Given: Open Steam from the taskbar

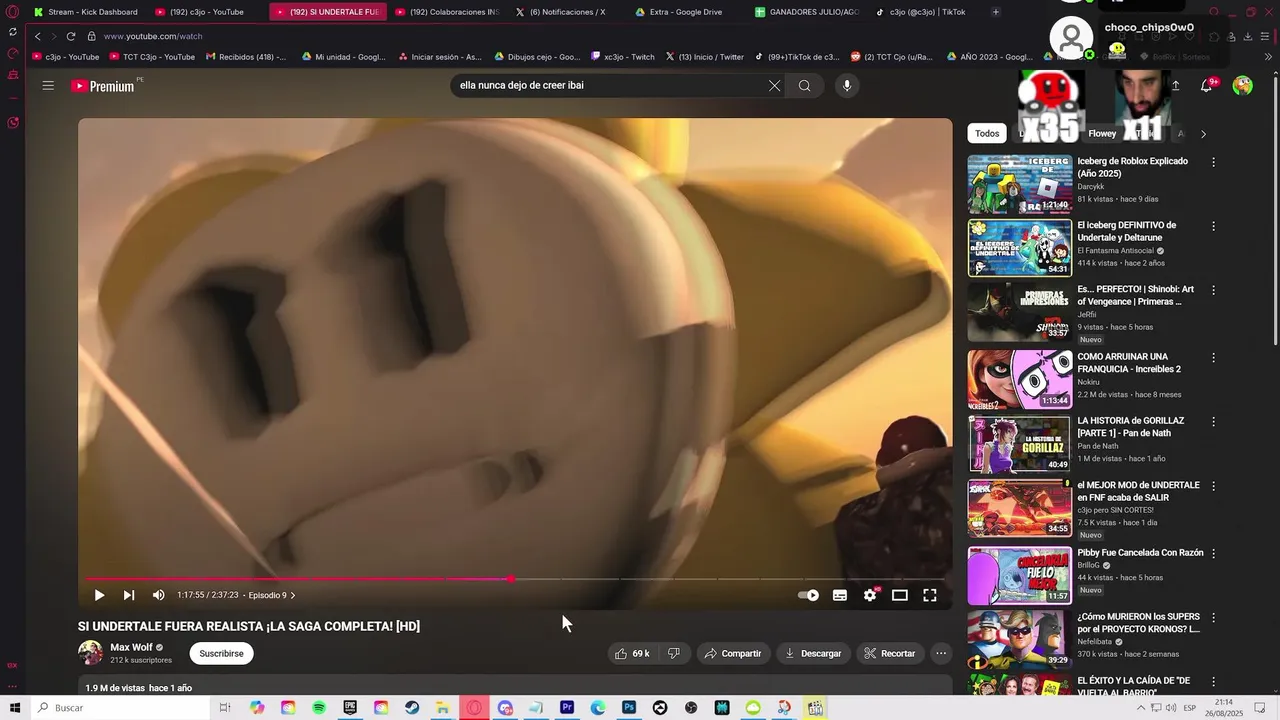Looking at the screenshot, I should point(412,708).
